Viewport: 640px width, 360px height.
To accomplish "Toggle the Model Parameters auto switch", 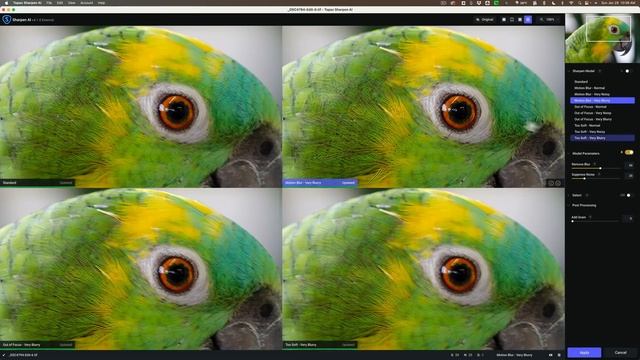I will pyautogui.click(x=629, y=153).
